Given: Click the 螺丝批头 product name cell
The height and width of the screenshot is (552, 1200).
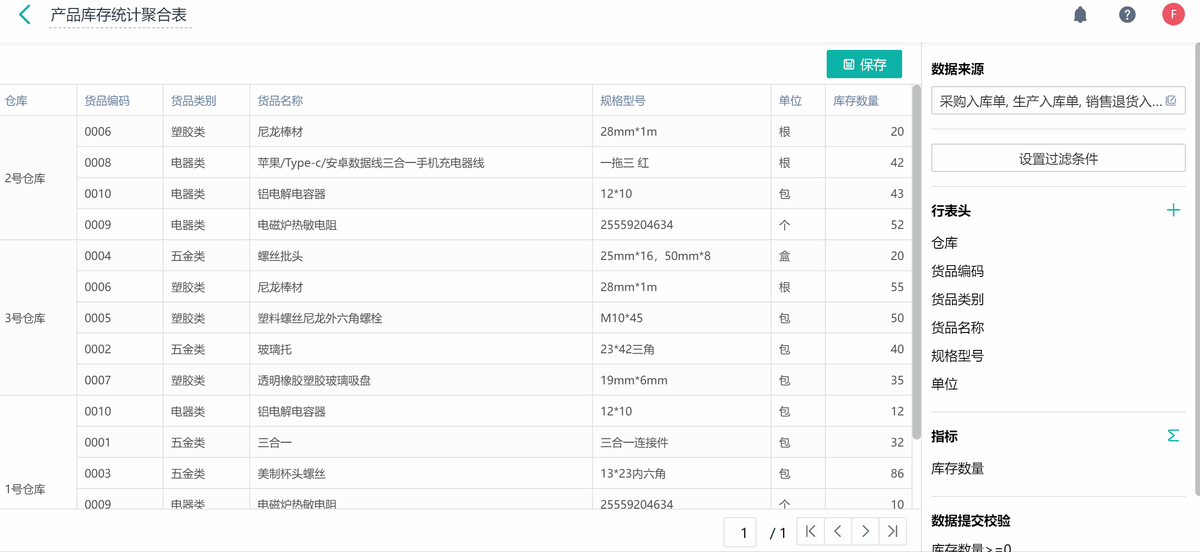Looking at the screenshot, I should pos(421,256).
